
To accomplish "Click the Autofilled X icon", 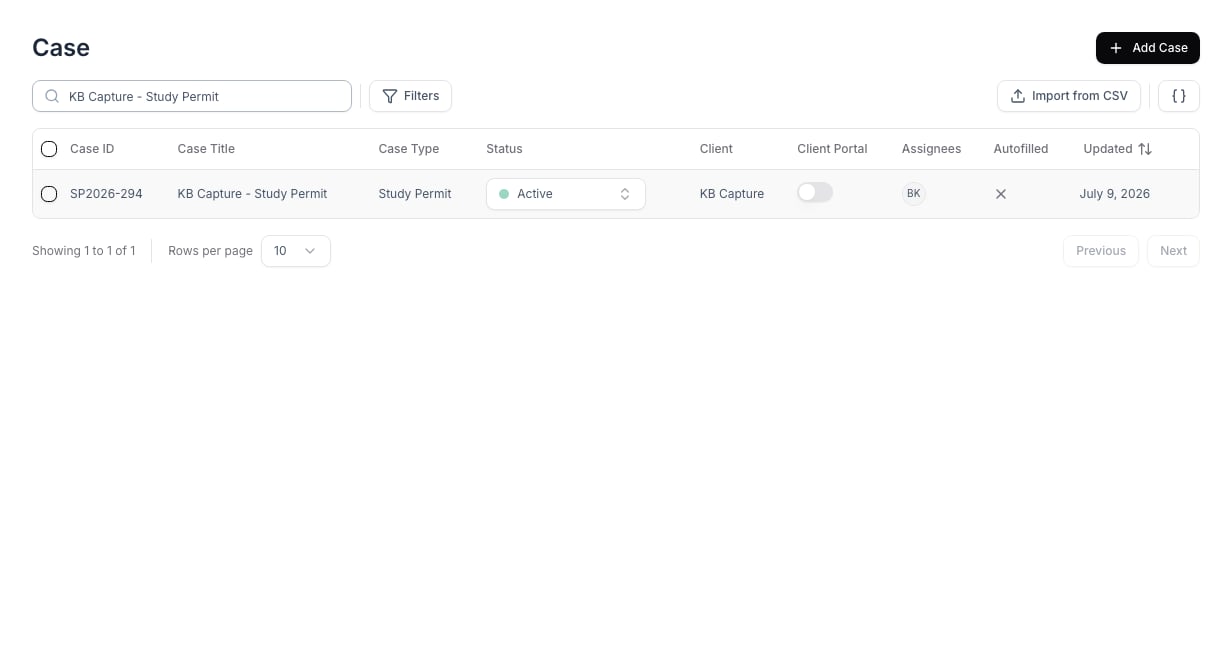I will [x=1001, y=194].
